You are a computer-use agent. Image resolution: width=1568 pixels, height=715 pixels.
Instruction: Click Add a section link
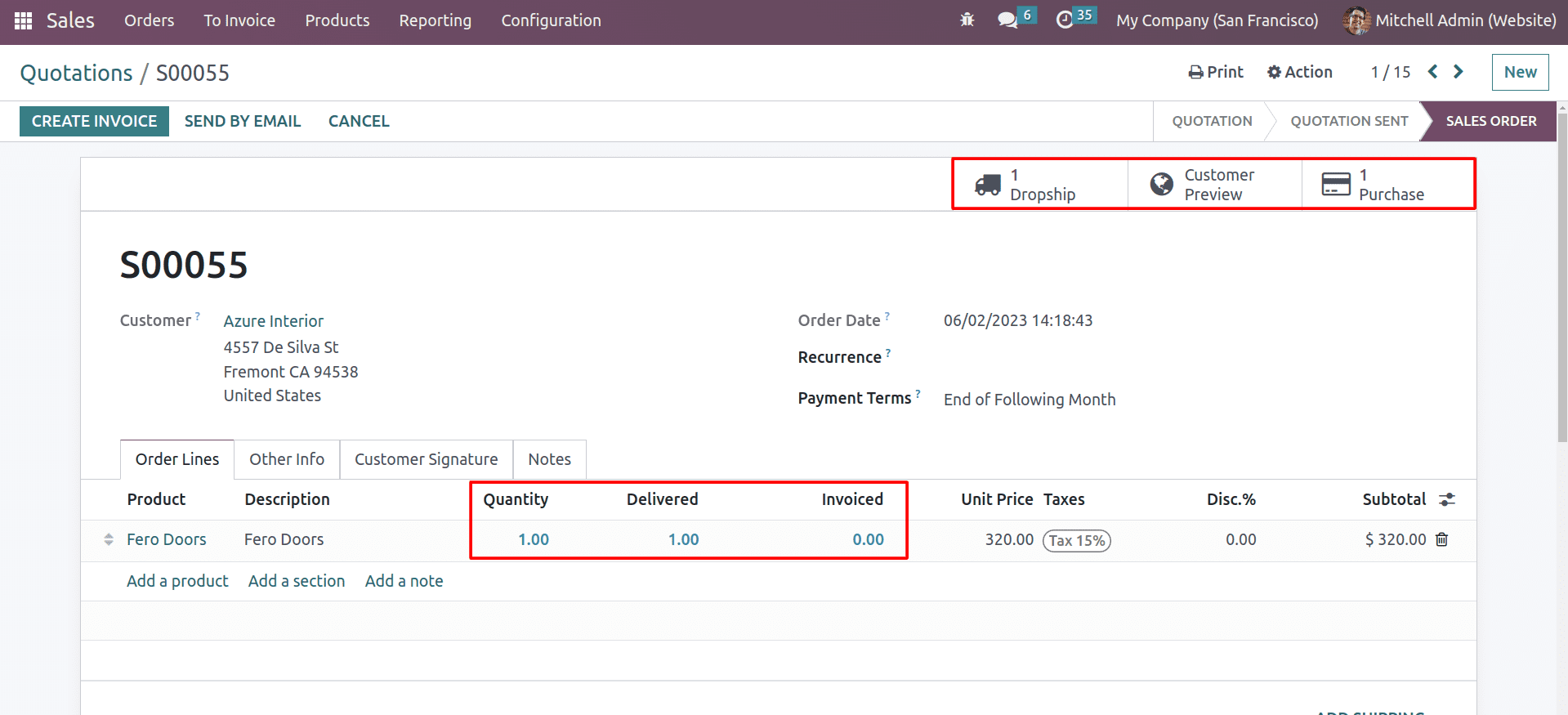[x=297, y=581]
